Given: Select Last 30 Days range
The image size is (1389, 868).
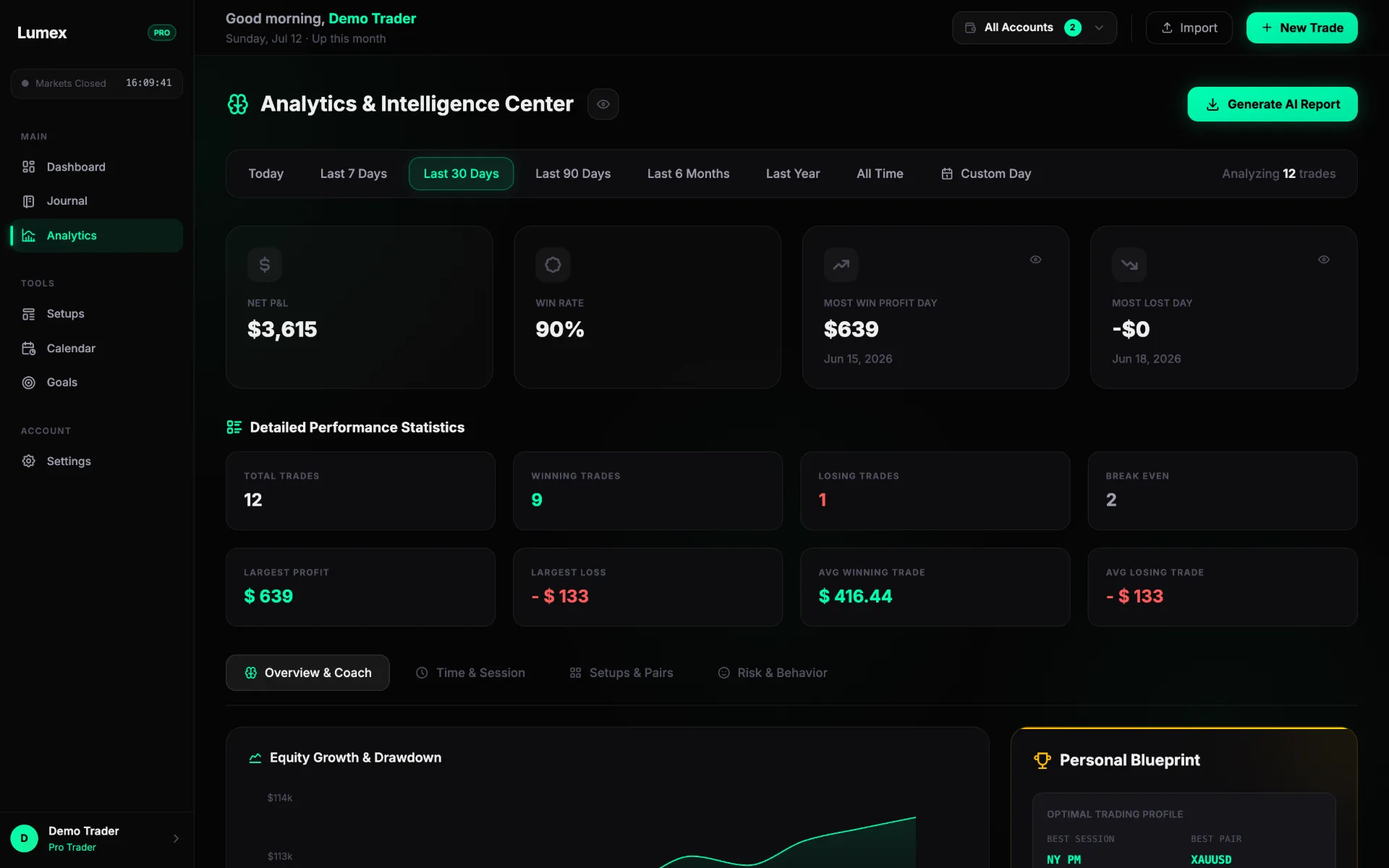Looking at the screenshot, I should 462,174.
